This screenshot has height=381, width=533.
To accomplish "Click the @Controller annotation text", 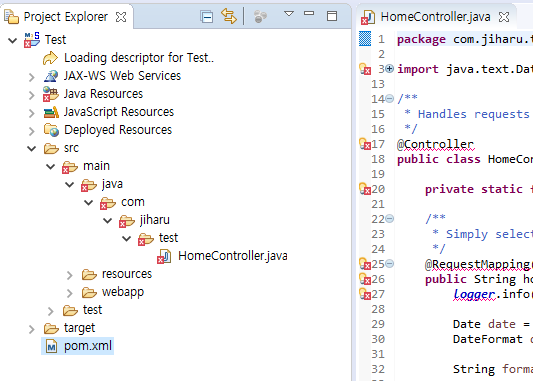I will point(435,144).
